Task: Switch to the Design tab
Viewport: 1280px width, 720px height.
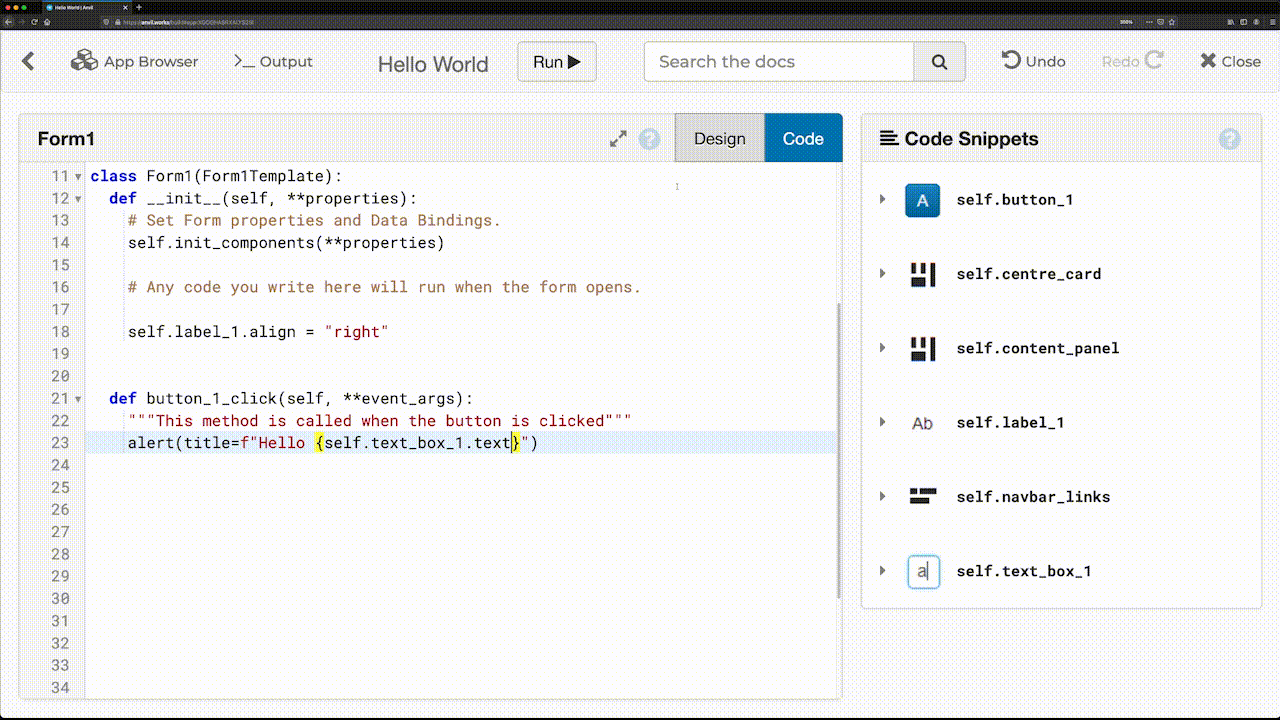Action: pyautogui.click(x=719, y=138)
